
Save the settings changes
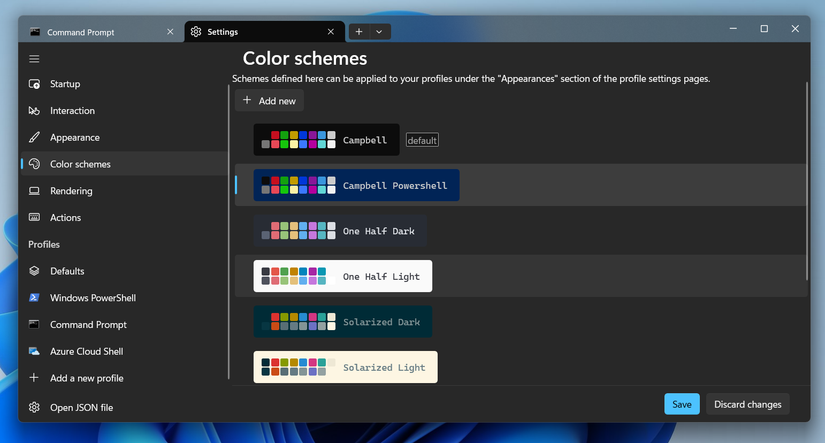(682, 404)
